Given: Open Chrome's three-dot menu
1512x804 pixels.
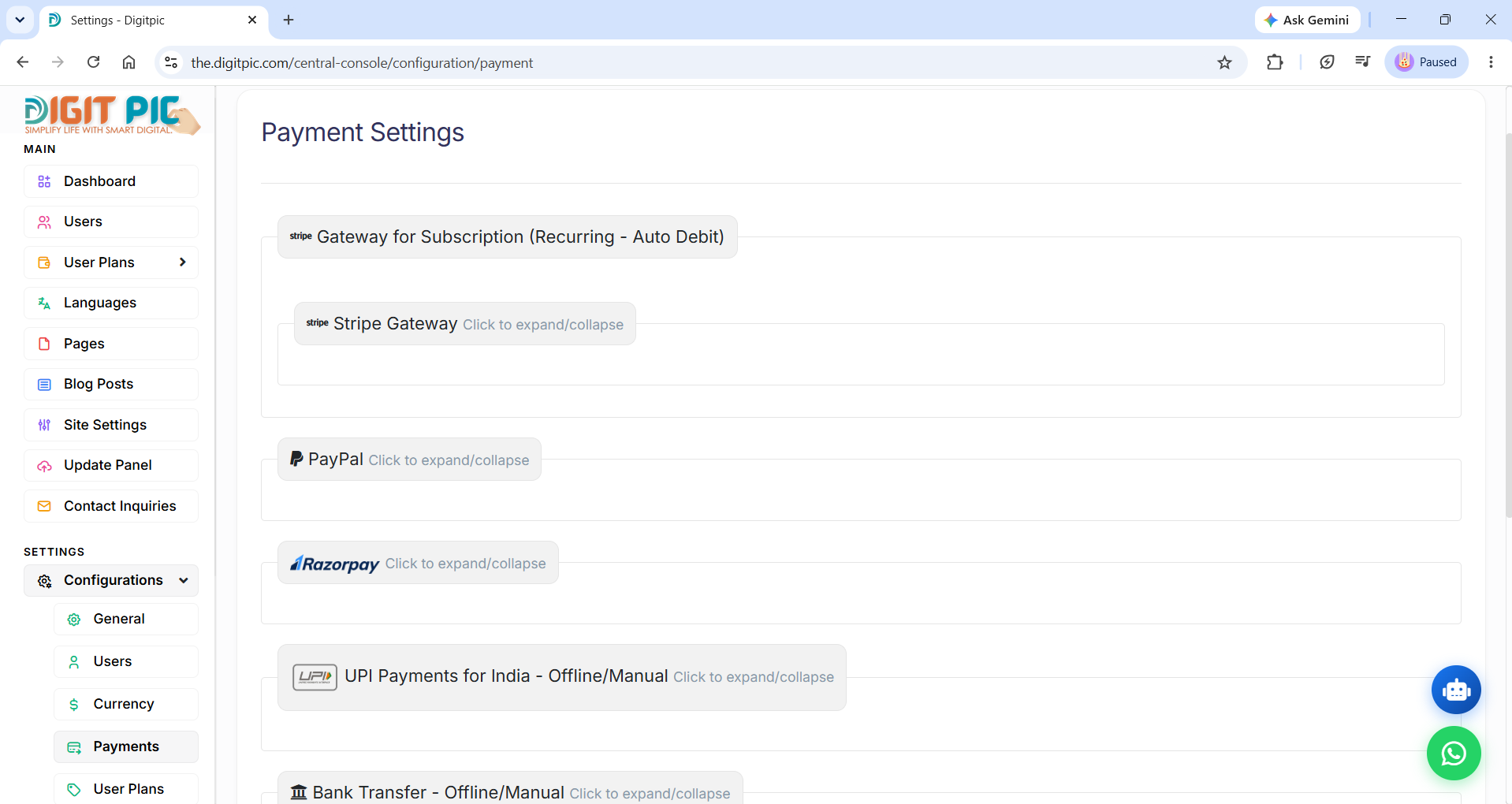Looking at the screenshot, I should (x=1491, y=62).
